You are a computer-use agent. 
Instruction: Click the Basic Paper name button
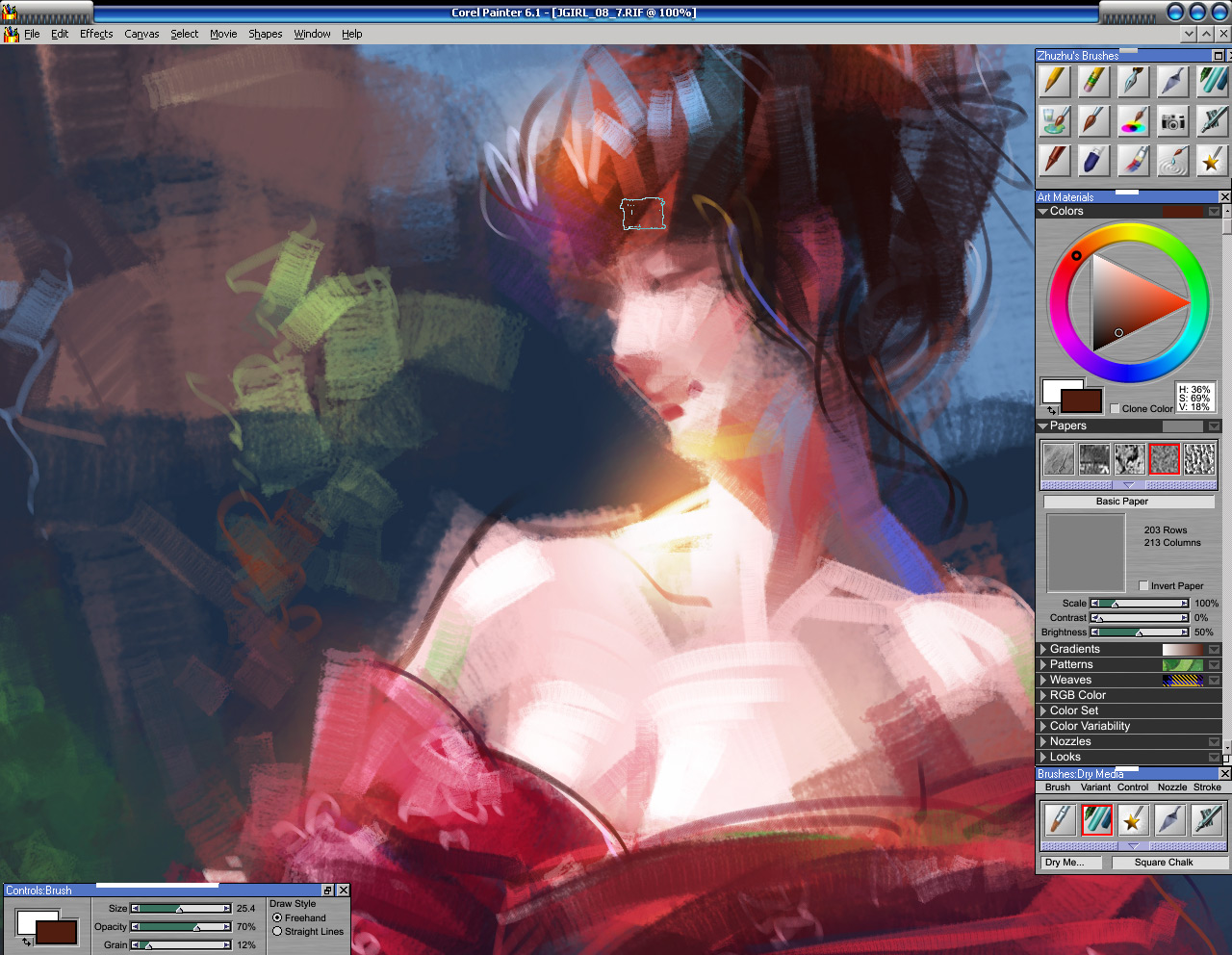(1129, 502)
